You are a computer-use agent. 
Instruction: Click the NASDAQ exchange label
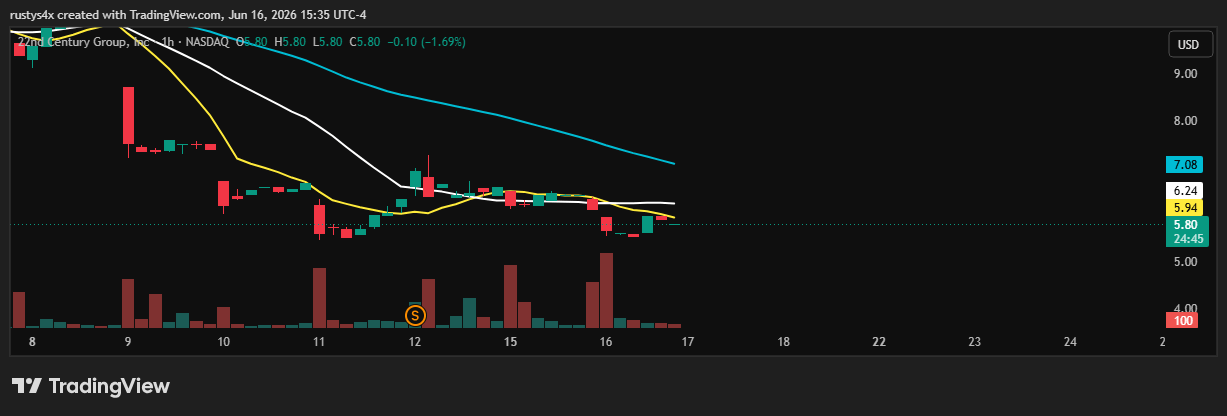207,42
